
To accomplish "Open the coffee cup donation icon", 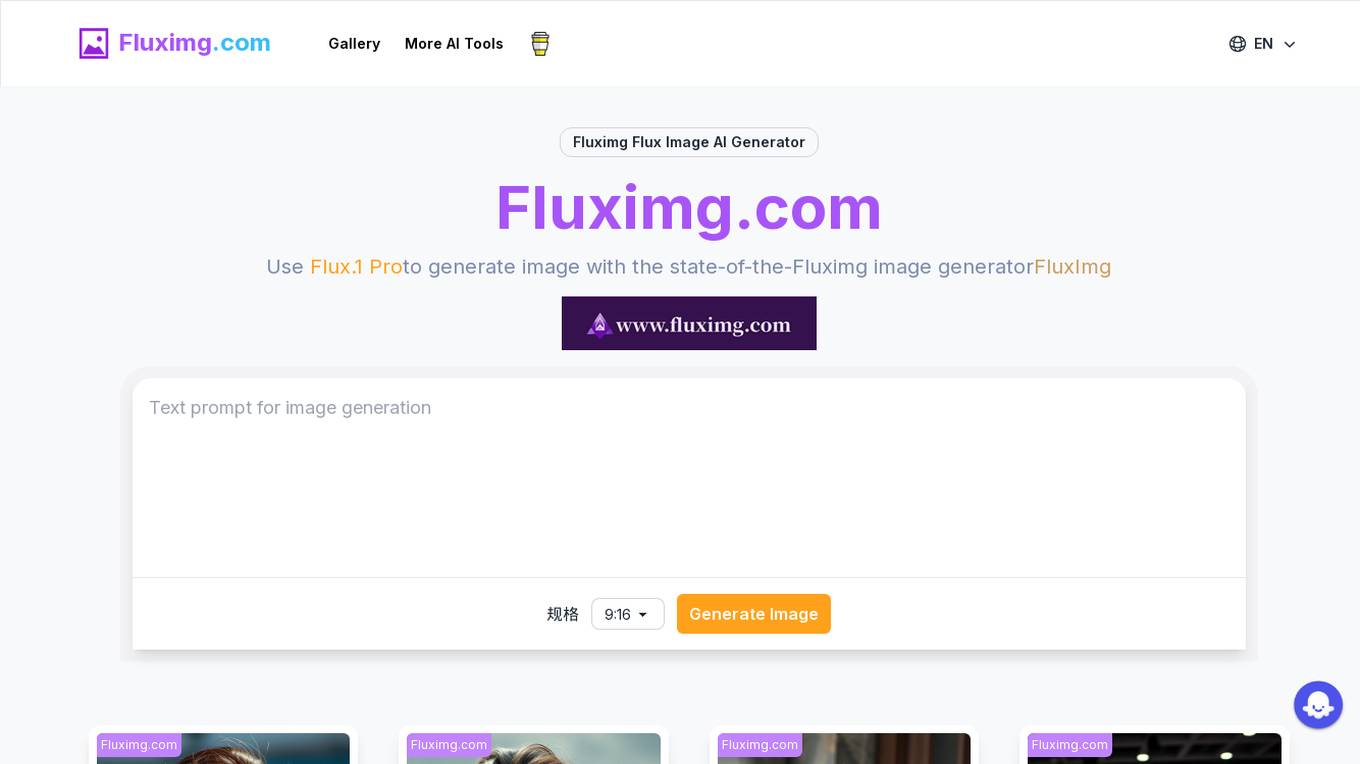I will click(x=540, y=44).
